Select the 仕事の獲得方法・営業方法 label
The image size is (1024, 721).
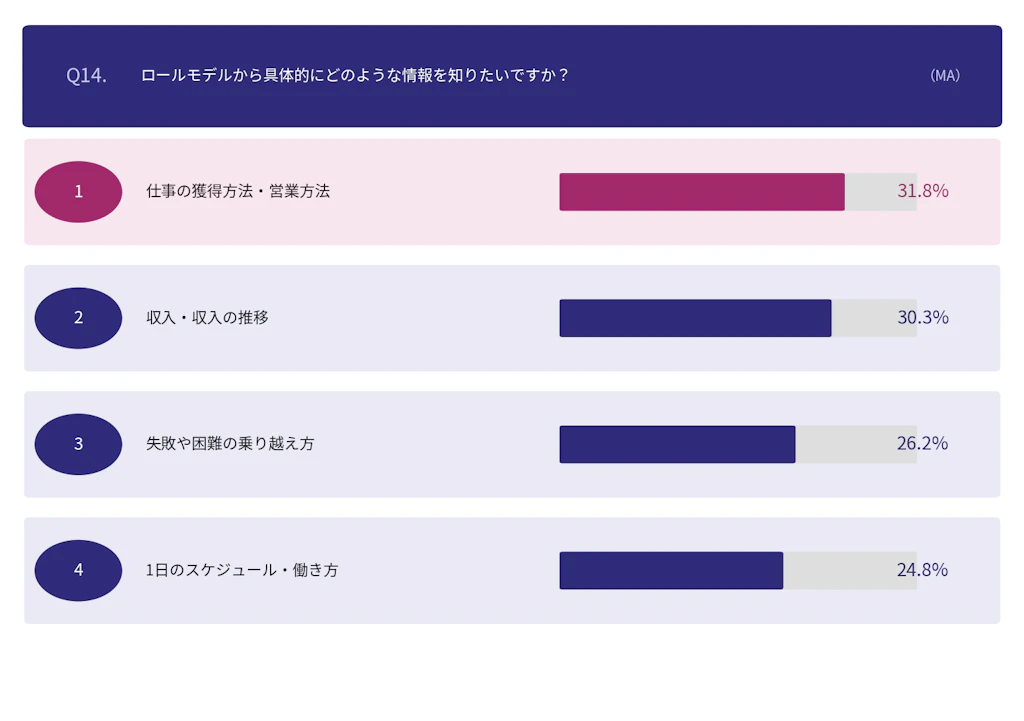click(238, 191)
